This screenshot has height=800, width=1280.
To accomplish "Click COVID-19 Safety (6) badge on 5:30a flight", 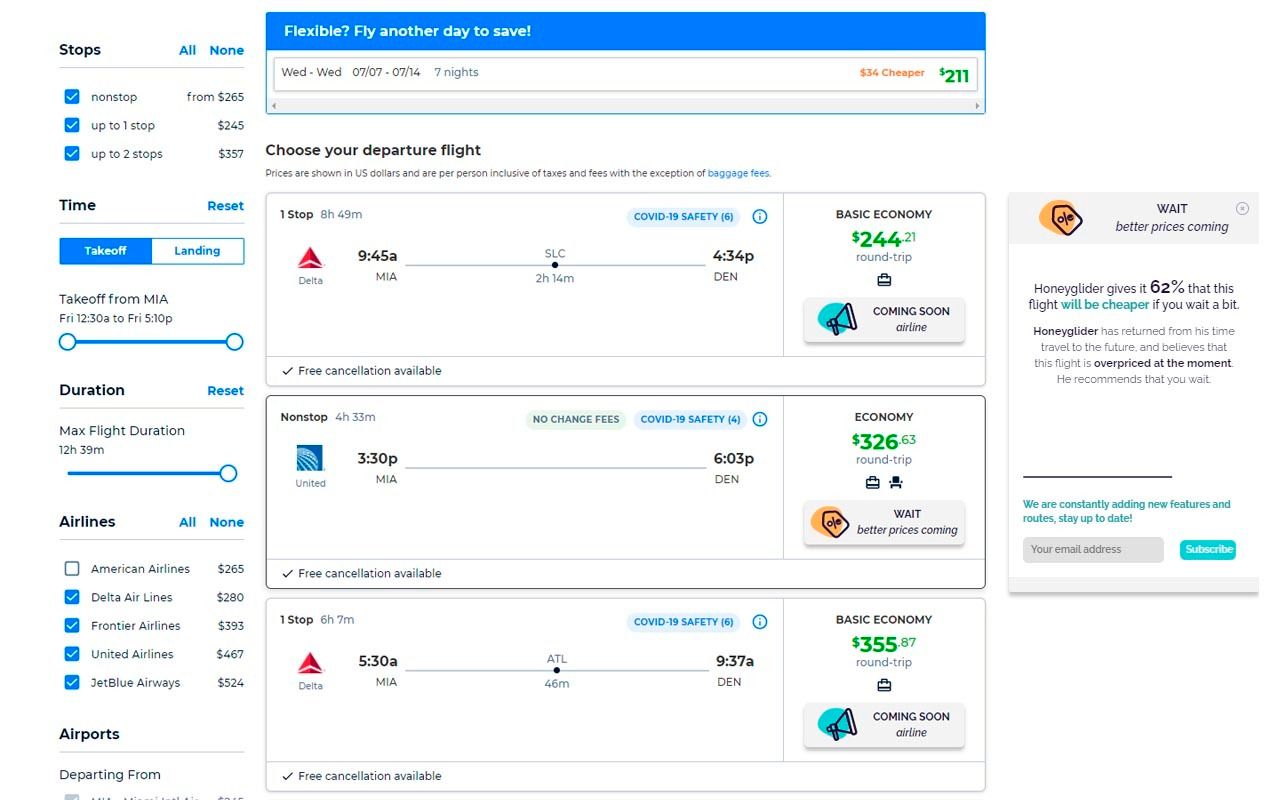I will click(683, 622).
